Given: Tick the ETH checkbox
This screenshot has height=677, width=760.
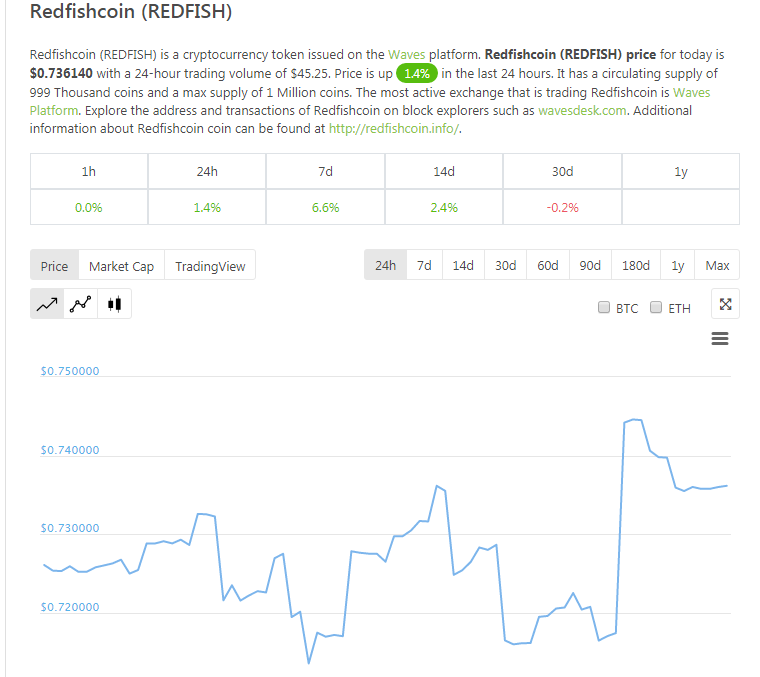Looking at the screenshot, I should click(x=656, y=307).
